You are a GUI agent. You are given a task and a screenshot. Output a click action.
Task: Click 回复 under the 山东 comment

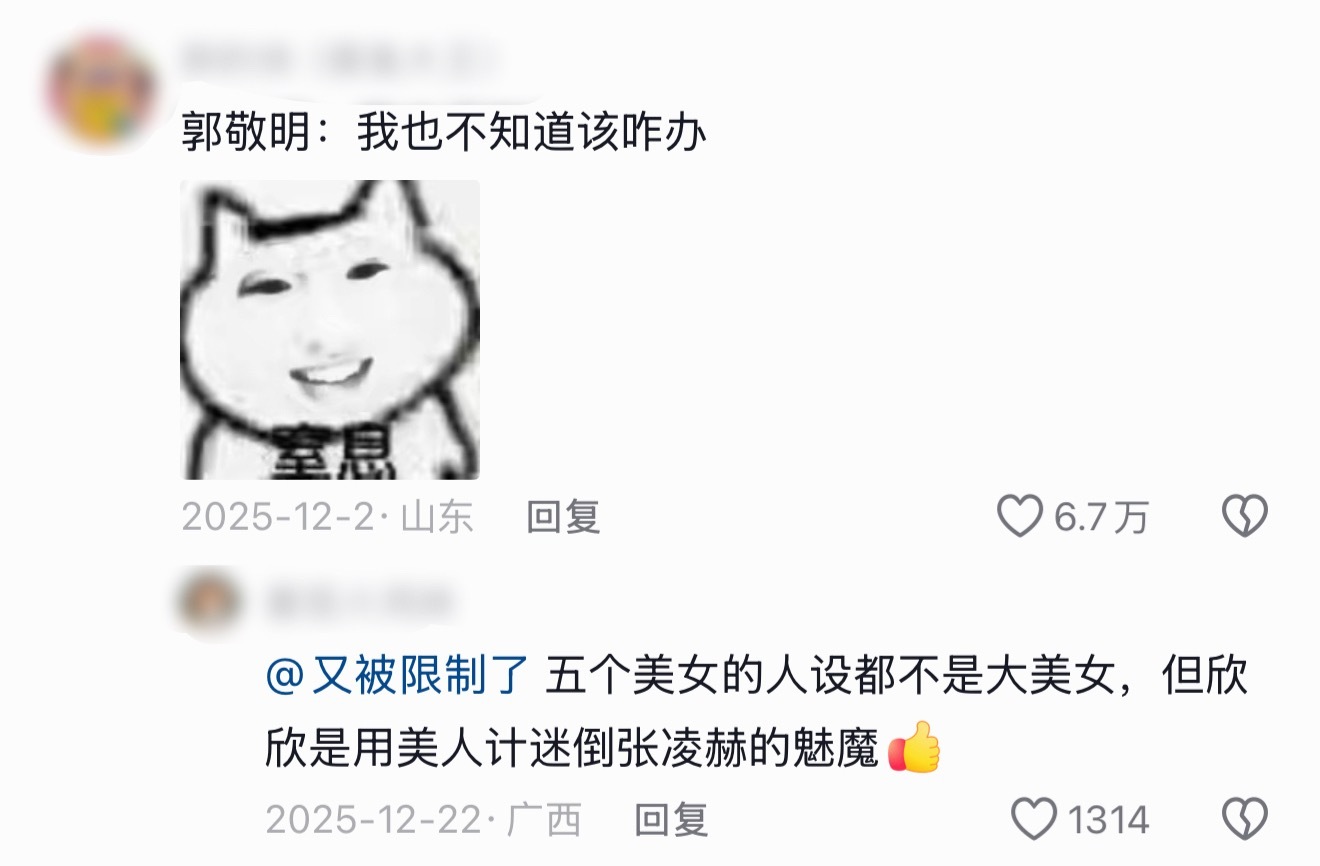[x=563, y=517]
